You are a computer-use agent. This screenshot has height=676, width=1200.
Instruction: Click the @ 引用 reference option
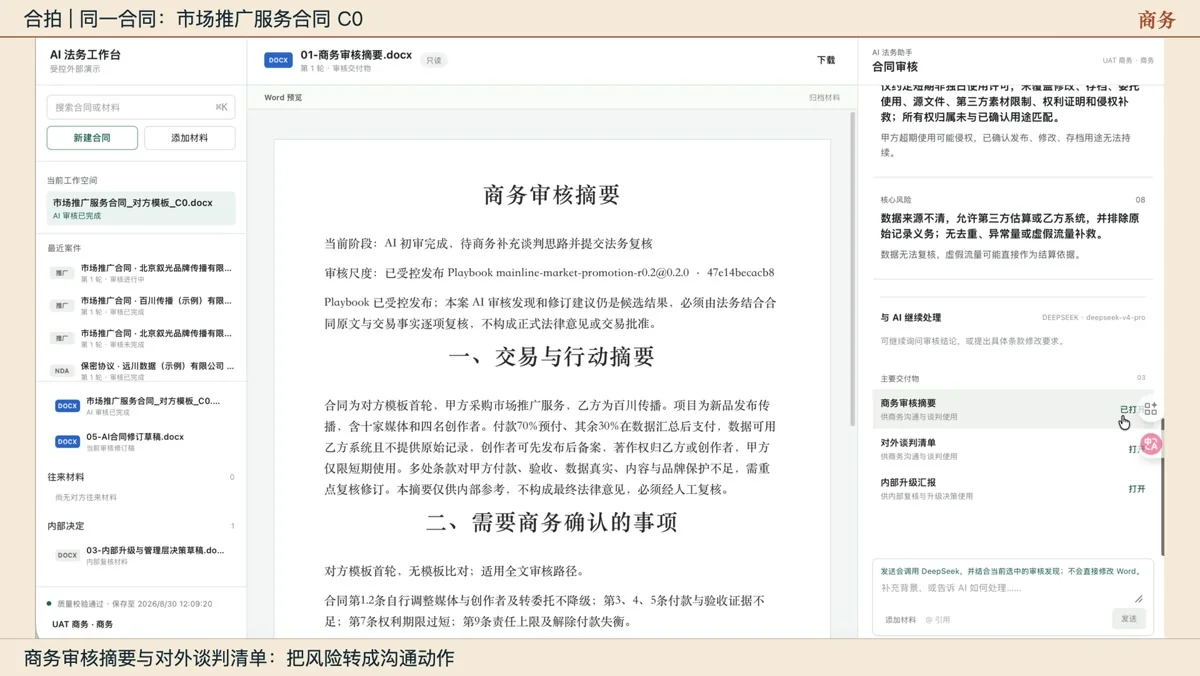(938, 620)
